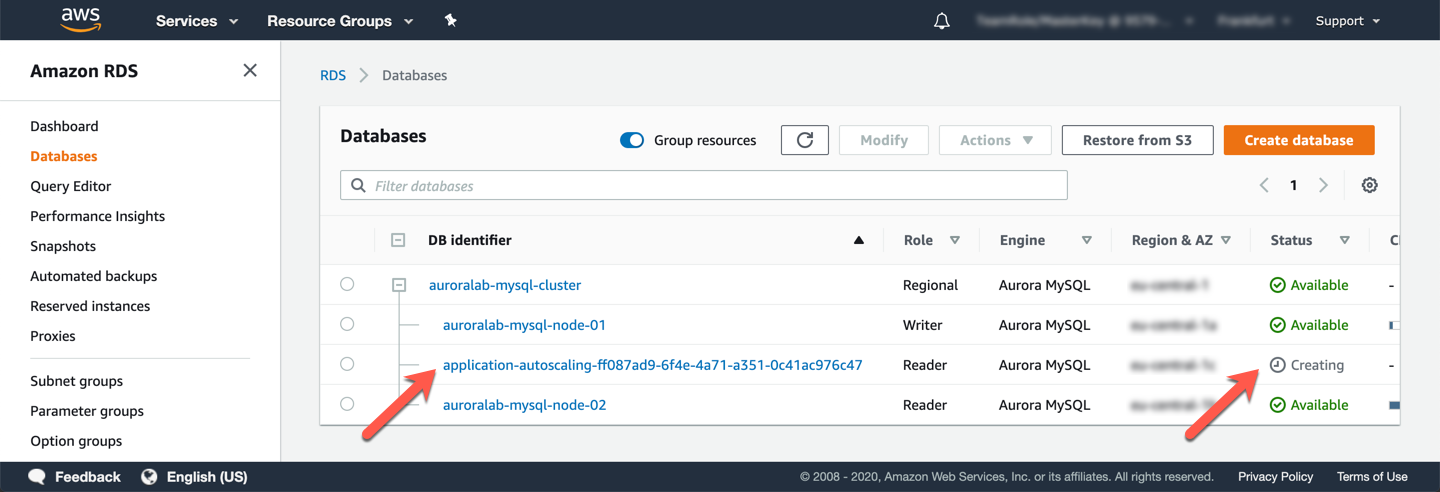Viewport: 1440px width, 492px height.
Task: Select auroralab-mysql-cluster radio button
Action: coord(347,284)
